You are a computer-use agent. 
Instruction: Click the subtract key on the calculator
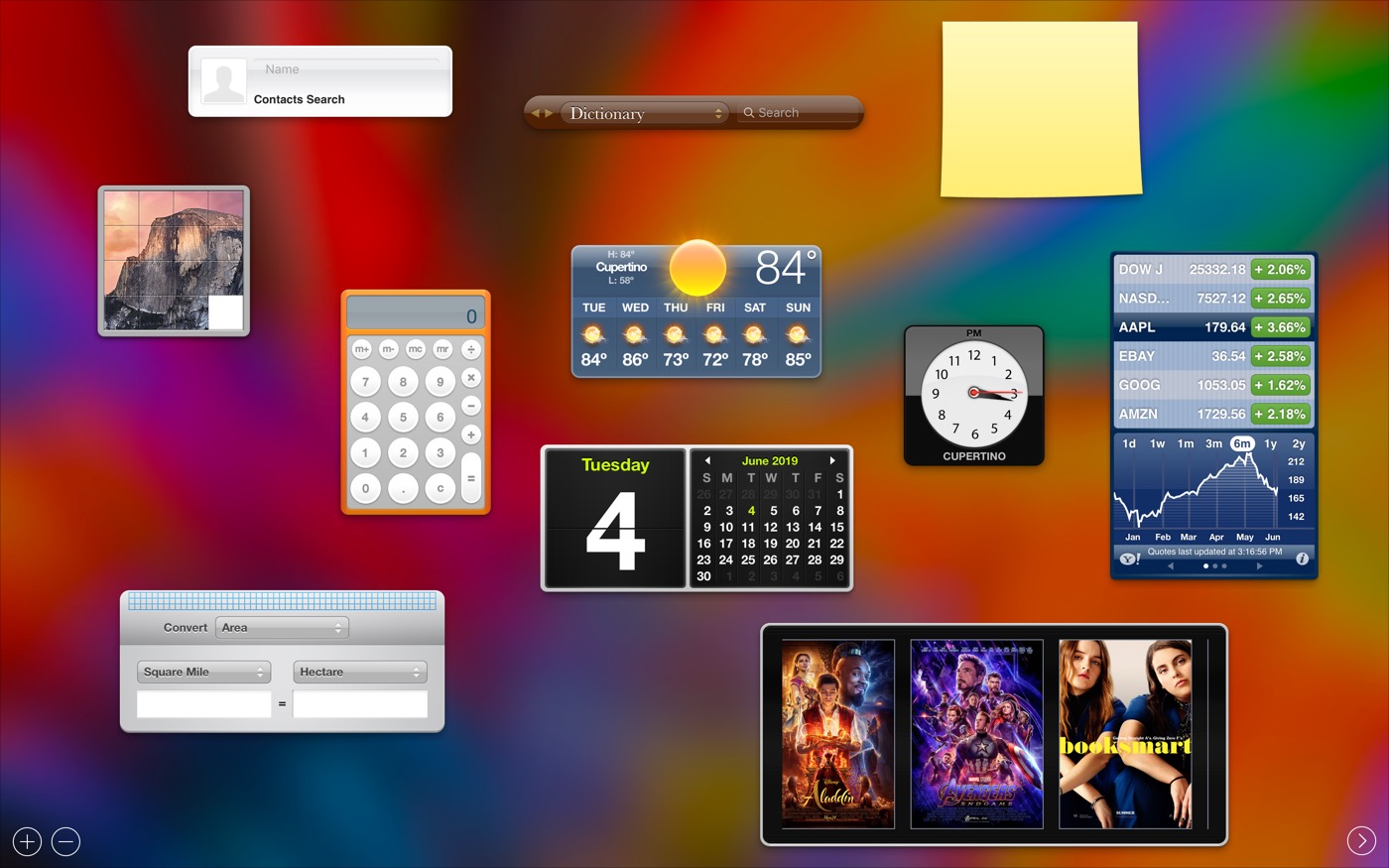tap(471, 407)
